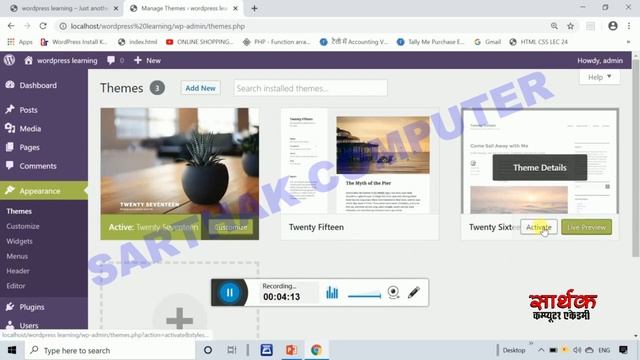Click the Type here to search box
The width and height of the screenshot is (640, 360).
coord(110,350)
